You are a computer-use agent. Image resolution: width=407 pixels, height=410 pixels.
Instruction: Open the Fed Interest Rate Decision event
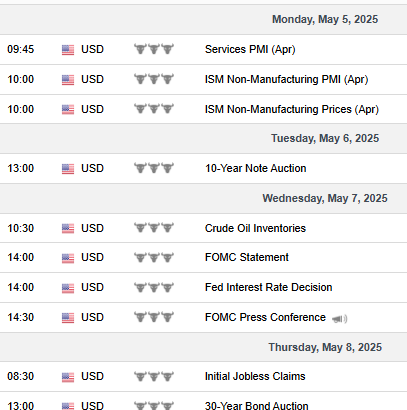(x=268, y=287)
